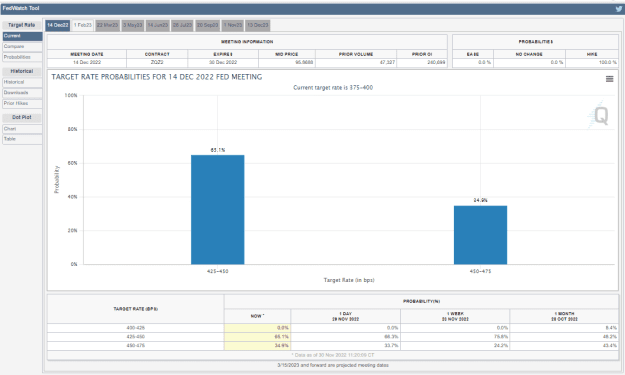Open the Dot Plot Chart item
625x375 pixels.
[x=22, y=129]
